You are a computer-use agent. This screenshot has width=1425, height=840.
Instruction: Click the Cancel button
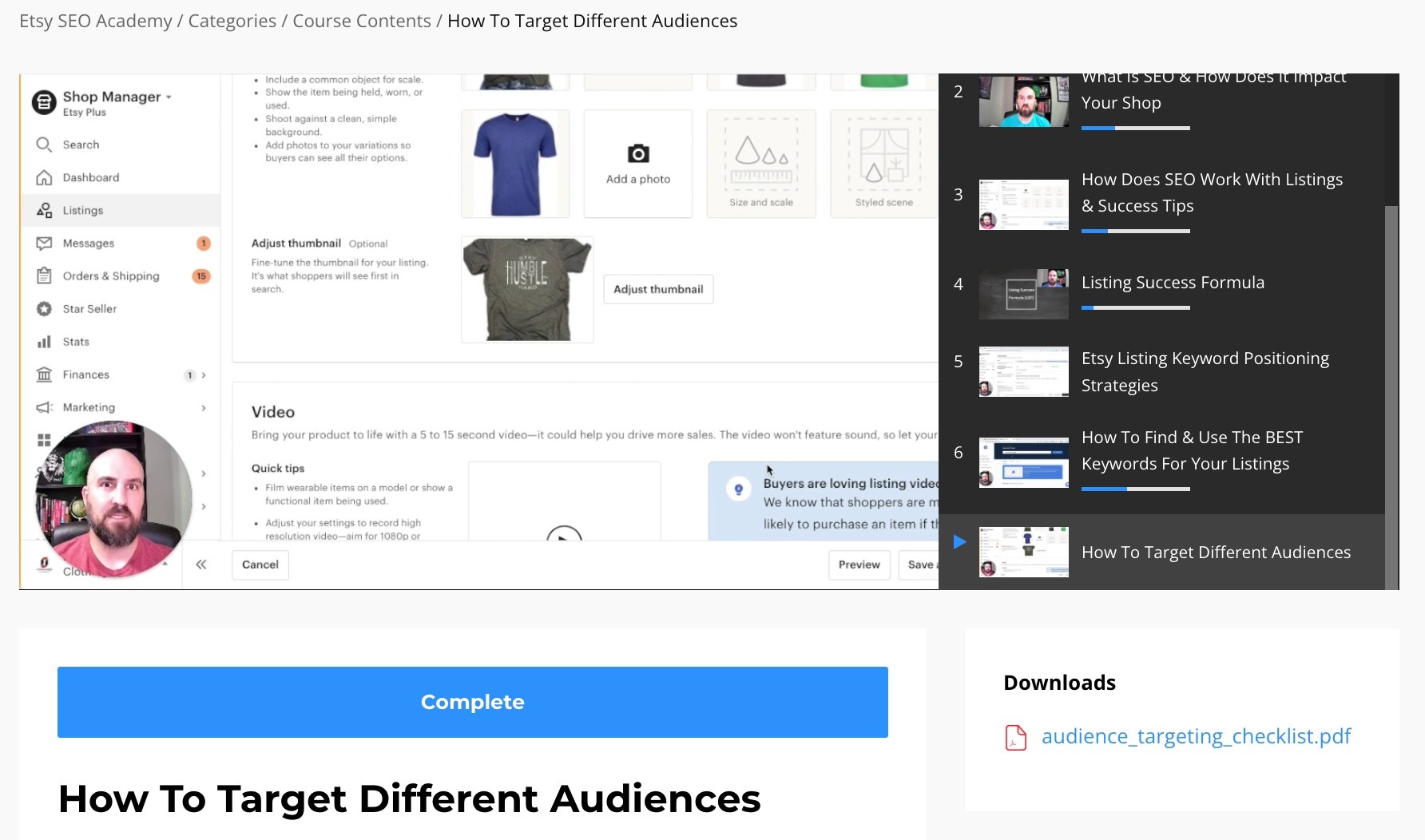click(260, 565)
